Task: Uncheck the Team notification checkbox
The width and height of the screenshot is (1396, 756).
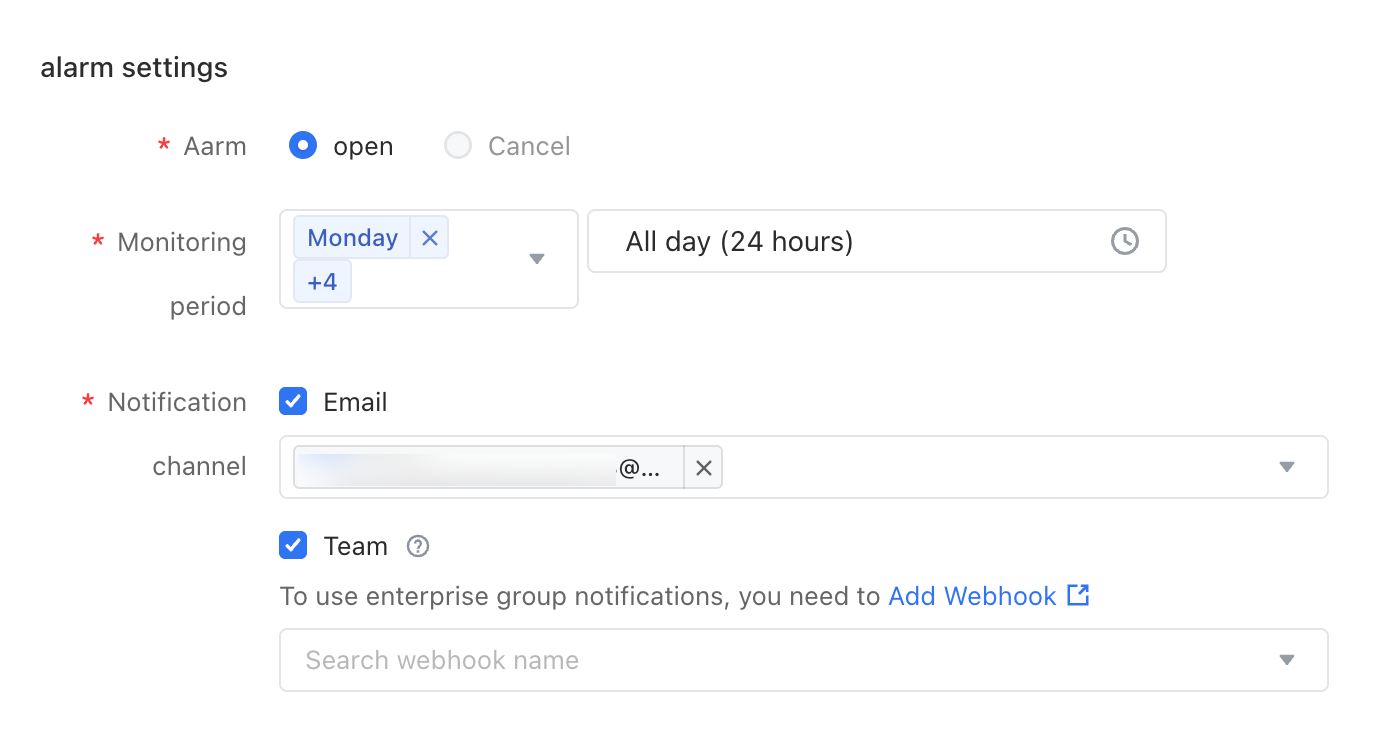Action: 293,546
